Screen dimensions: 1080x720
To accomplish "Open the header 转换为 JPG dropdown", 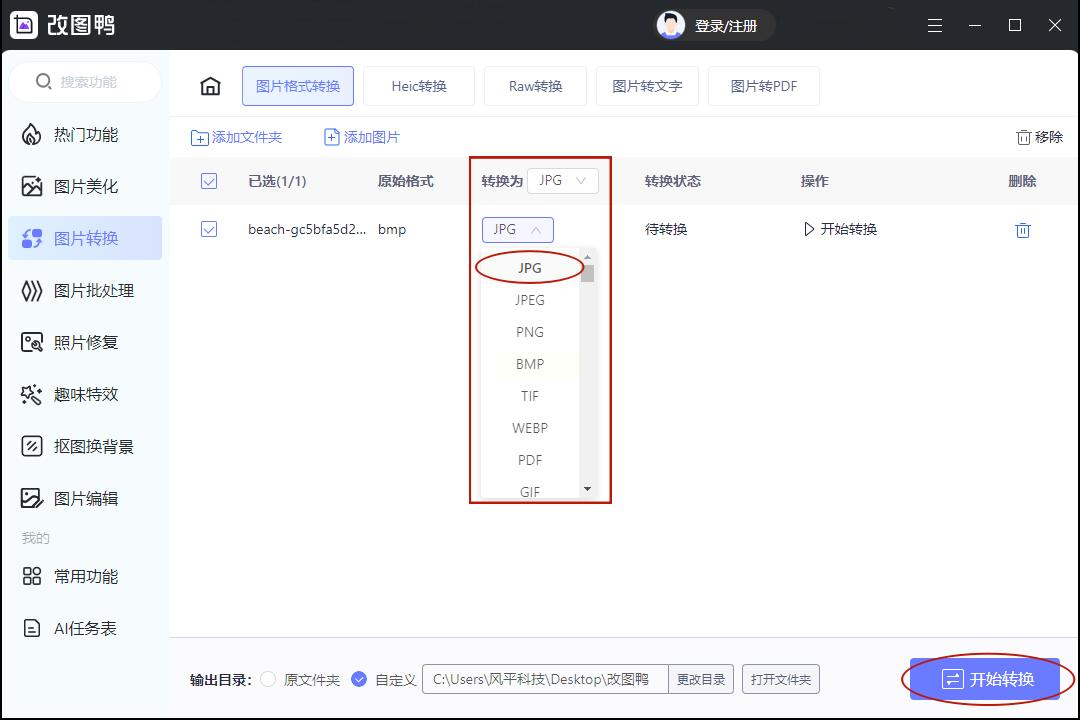I will pos(563,181).
